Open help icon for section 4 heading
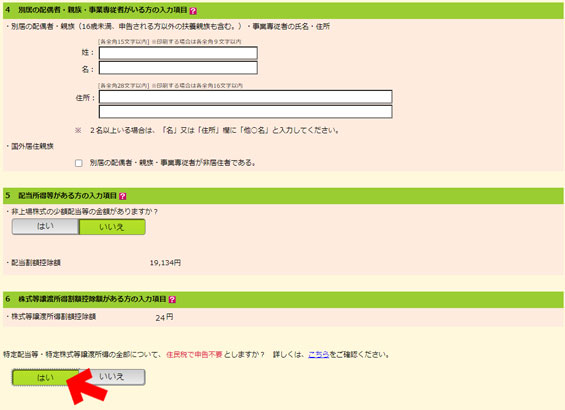The width and height of the screenshot is (565, 410). (193, 11)
